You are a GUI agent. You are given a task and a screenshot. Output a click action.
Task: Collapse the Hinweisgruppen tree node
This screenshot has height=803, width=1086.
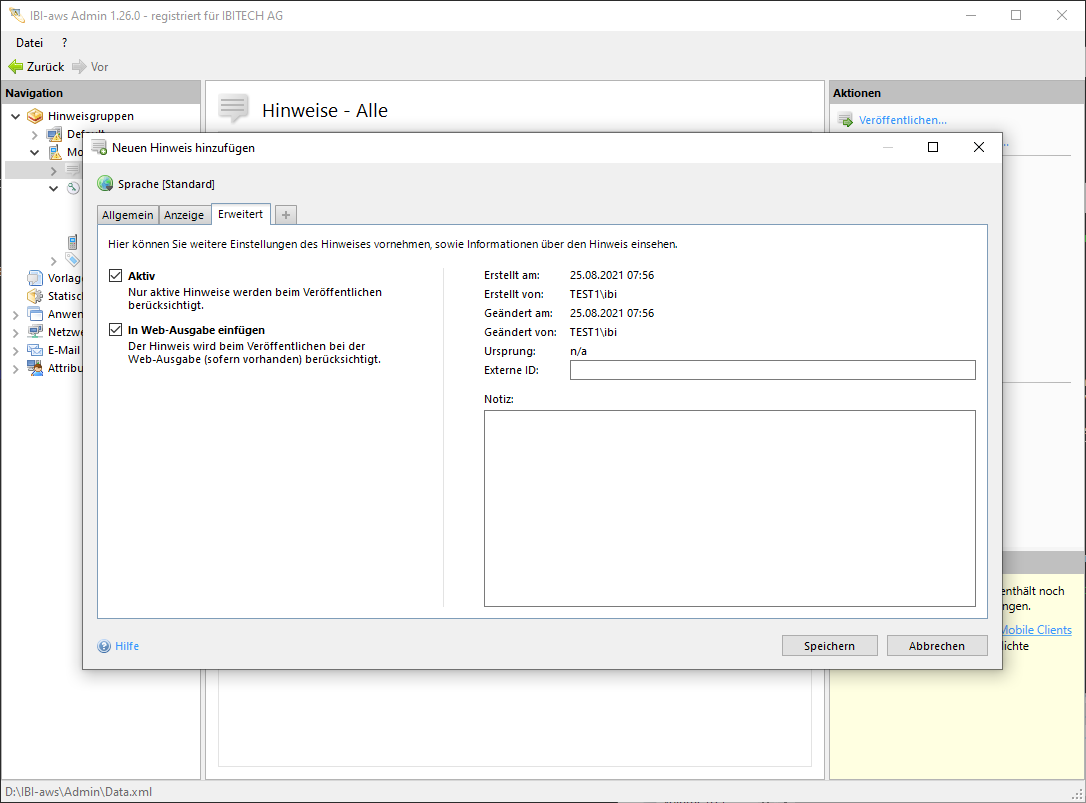16,117
